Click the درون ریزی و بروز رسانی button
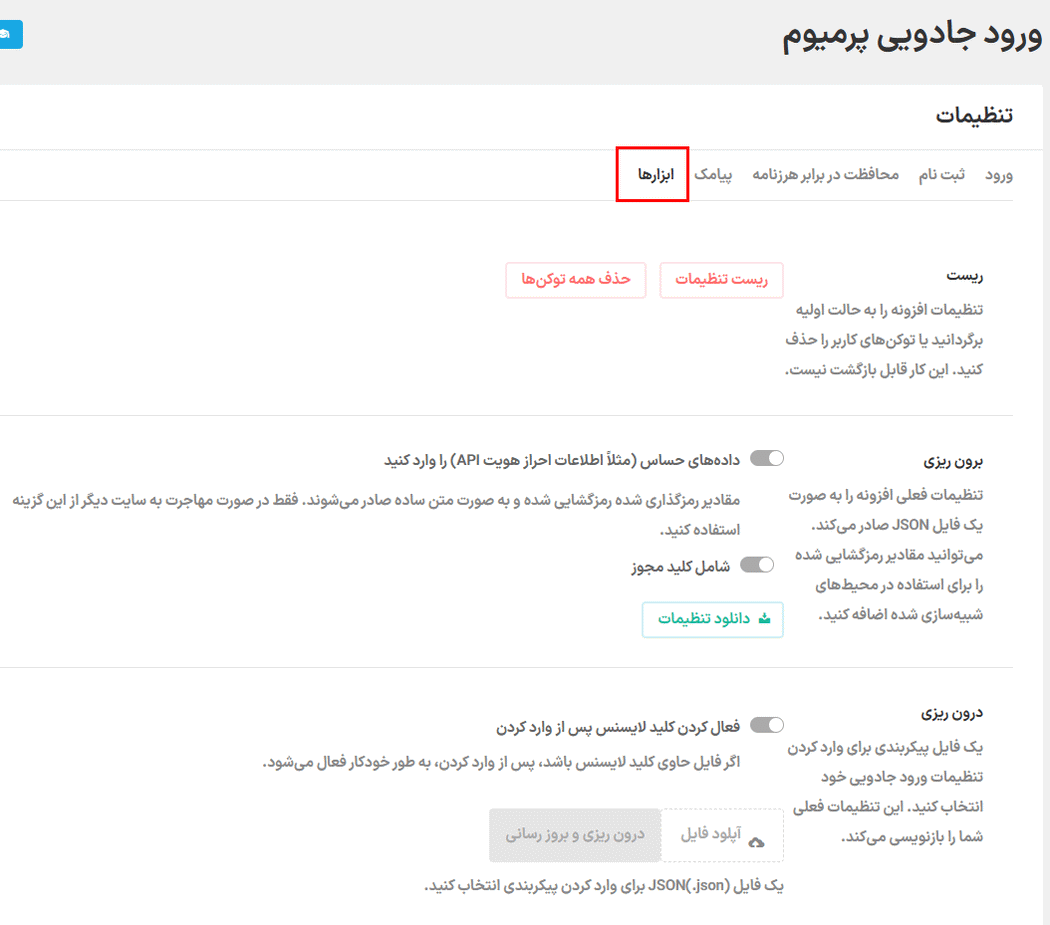Viewport: 1050px width, 925px height. (x=575, y=835)
